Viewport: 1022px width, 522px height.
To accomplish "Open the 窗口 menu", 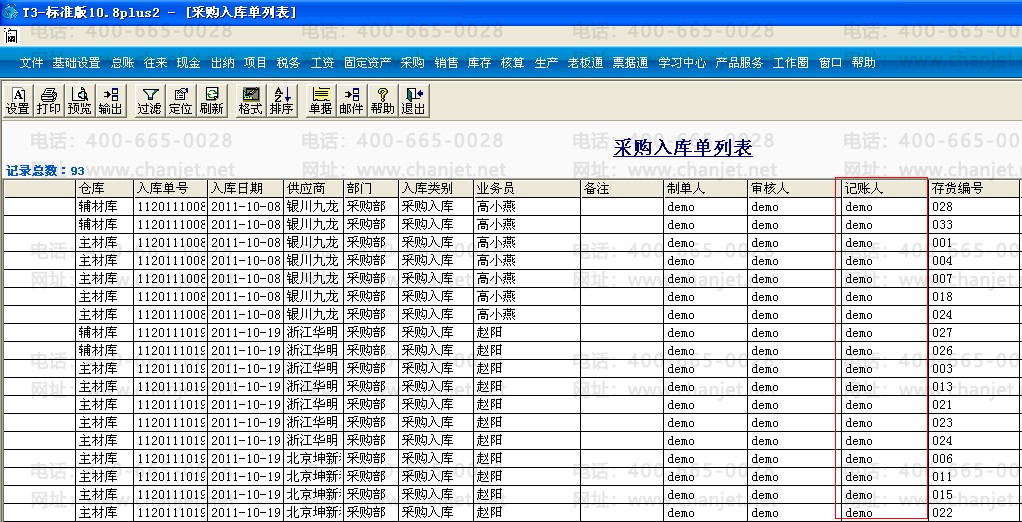I will click(x=830, y=63).
